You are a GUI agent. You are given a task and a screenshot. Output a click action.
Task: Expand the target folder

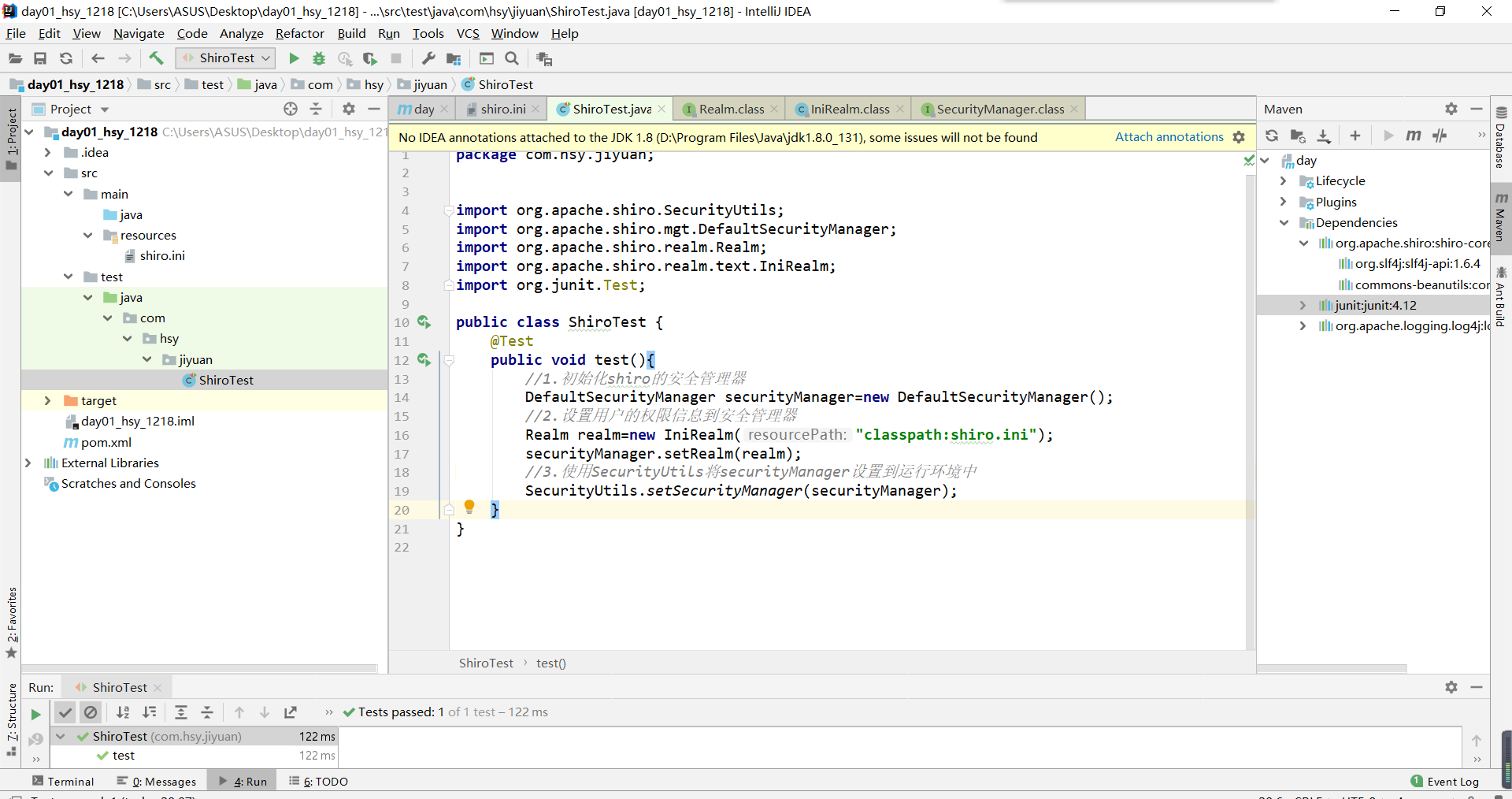click(48, 401)
